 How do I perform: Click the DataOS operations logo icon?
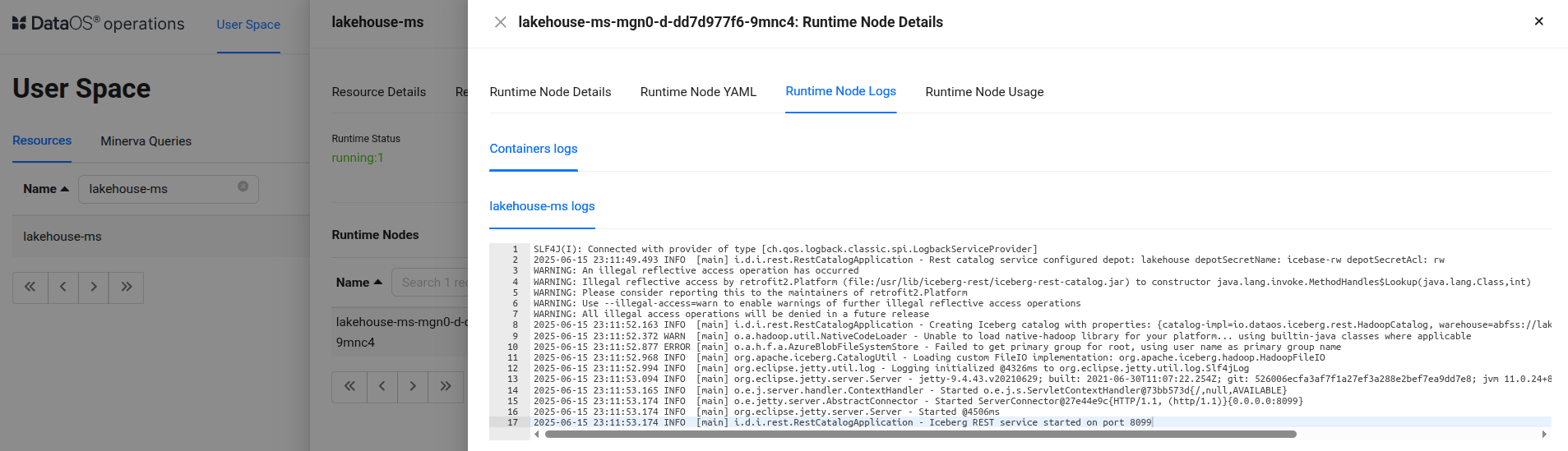[x=19, y=23]
